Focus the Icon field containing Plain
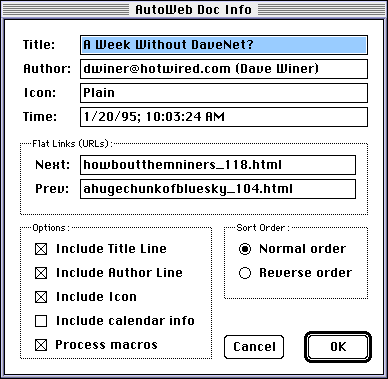 [224, 93]
